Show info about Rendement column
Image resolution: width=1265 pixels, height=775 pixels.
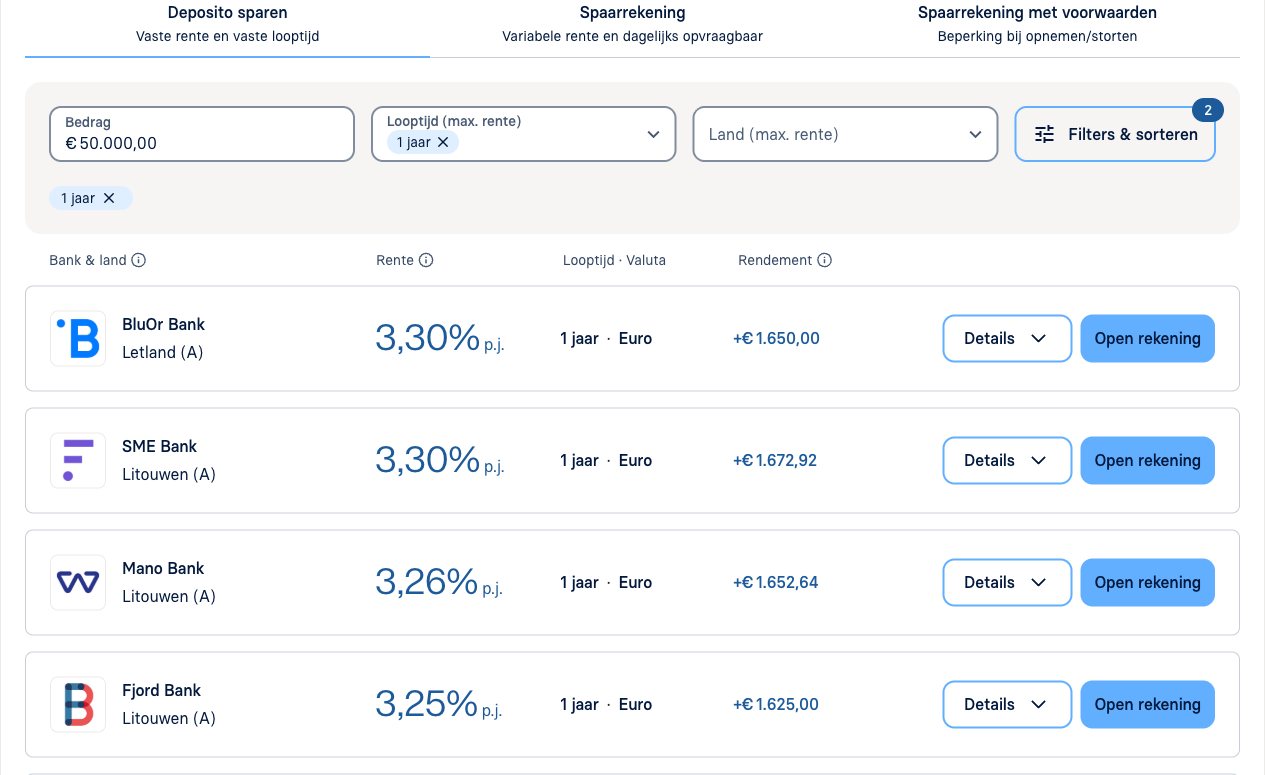coord(824,260)
